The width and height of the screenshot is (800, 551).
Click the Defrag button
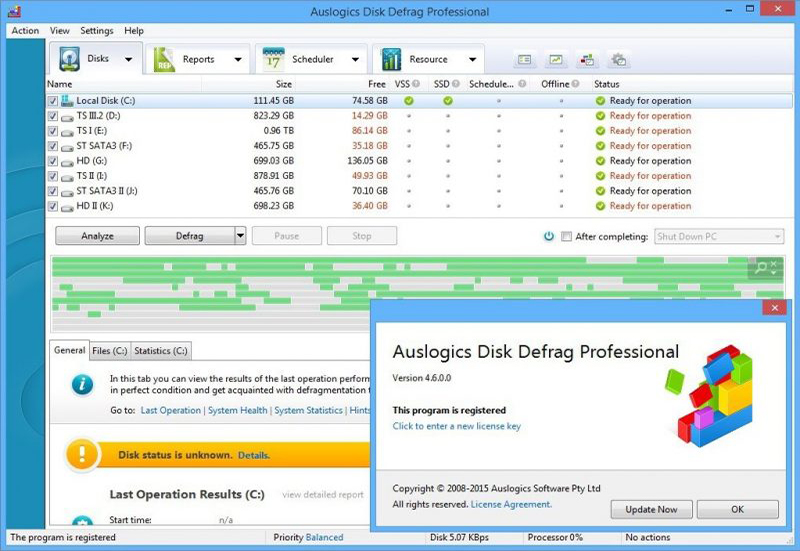click(x=189, y=236)
